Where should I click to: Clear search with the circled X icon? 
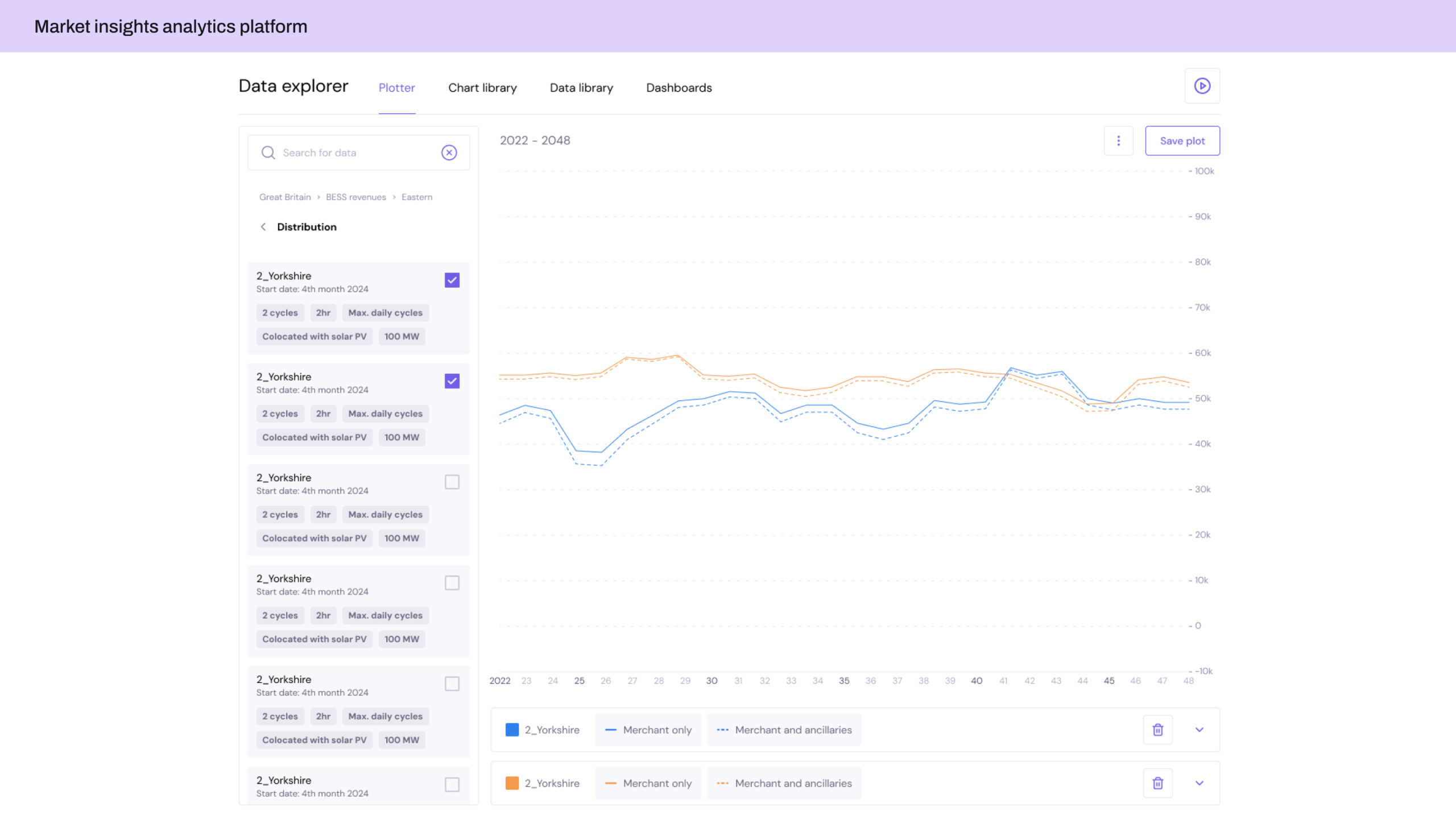pyautogui.click(x=449, y=152)
